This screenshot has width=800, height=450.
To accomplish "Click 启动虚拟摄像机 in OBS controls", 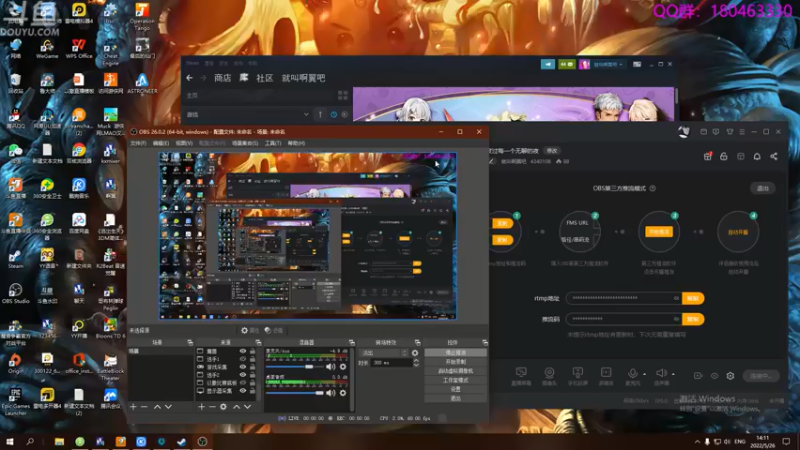I will (455, 371).
